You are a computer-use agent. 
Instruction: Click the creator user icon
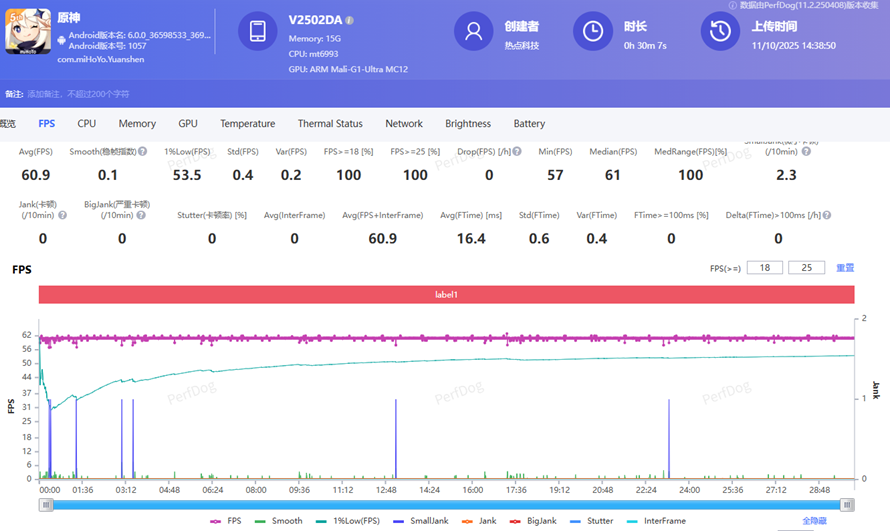pos(474,31)
